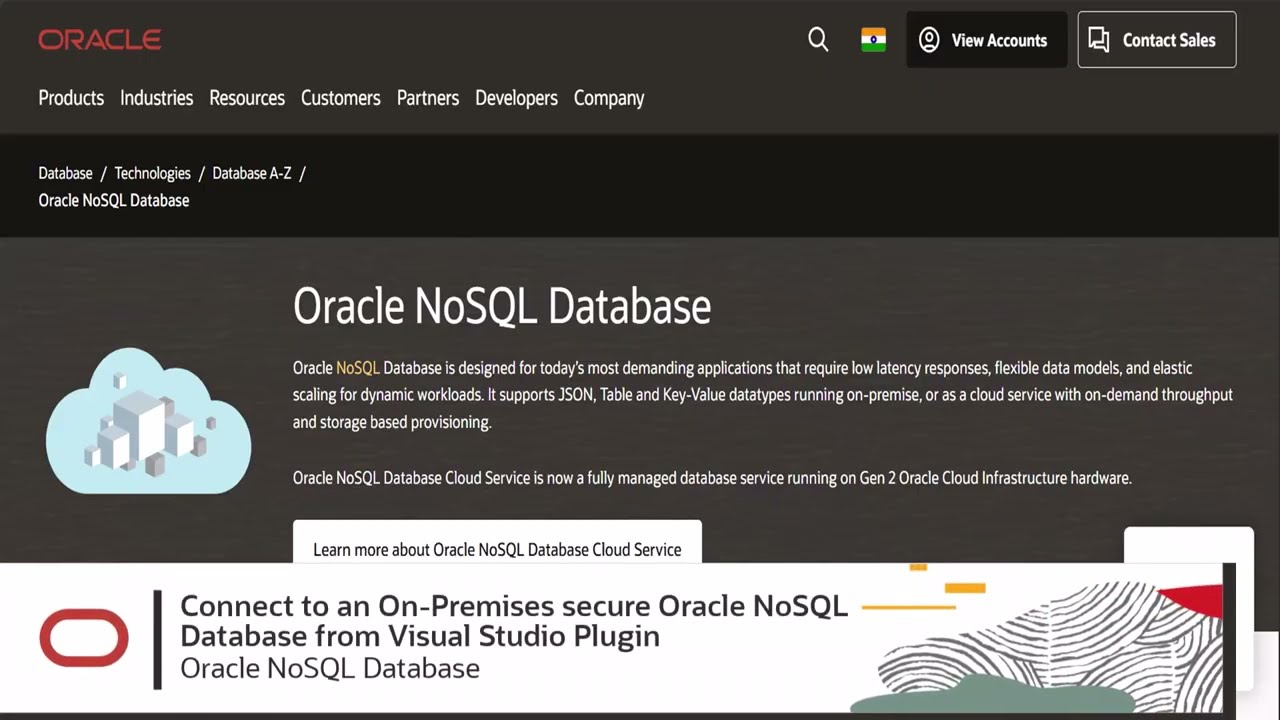Open the Products menu
This screenshot has height=720, width=1280.
pyautogui.click(x=71, y=98)
